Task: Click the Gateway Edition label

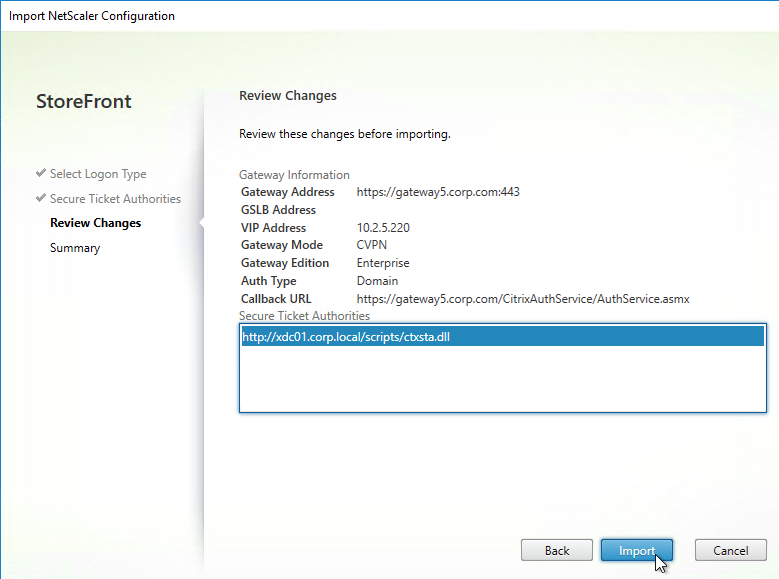Action: (x=285, y=263)
